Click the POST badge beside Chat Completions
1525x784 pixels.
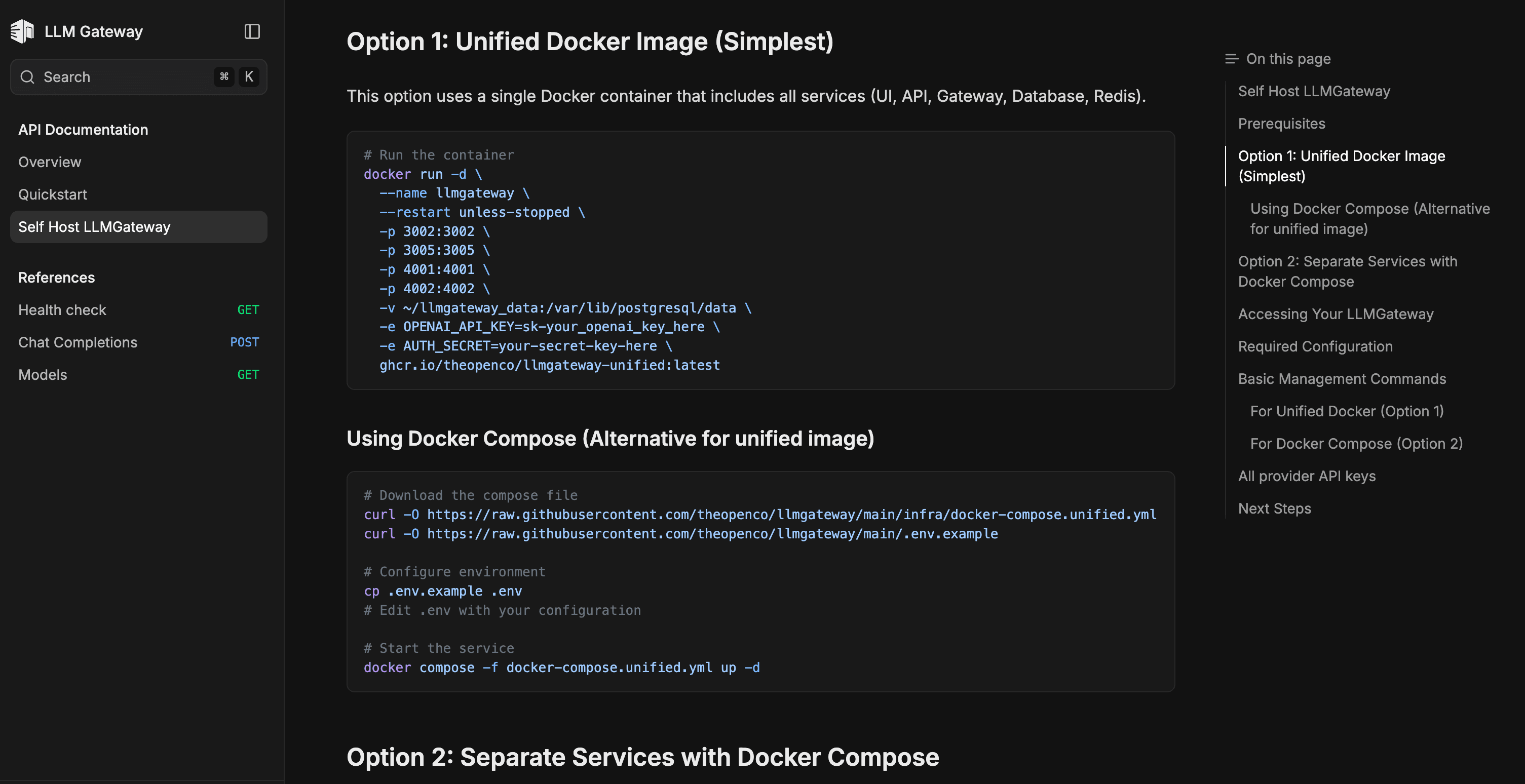click(x=245, y=342)
